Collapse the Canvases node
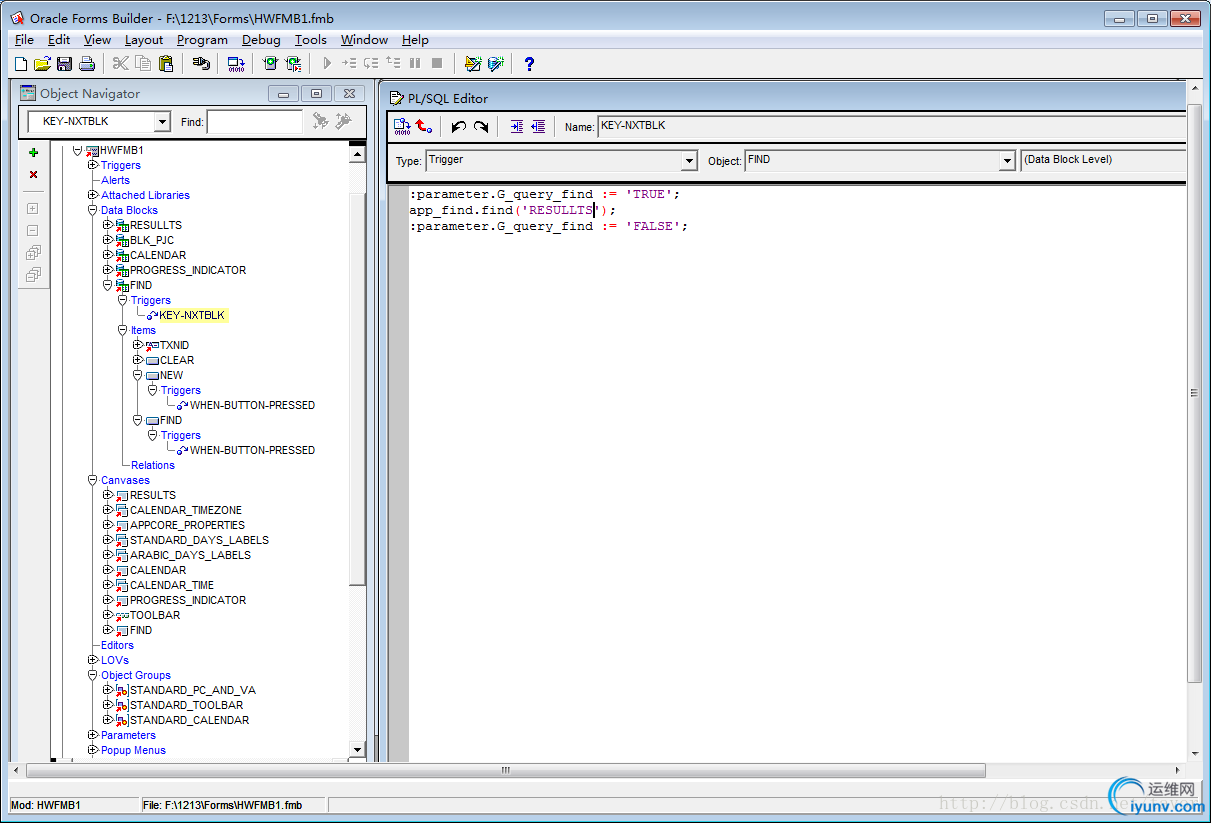The width and height of the screenshot is (1211, 823). 93,480
